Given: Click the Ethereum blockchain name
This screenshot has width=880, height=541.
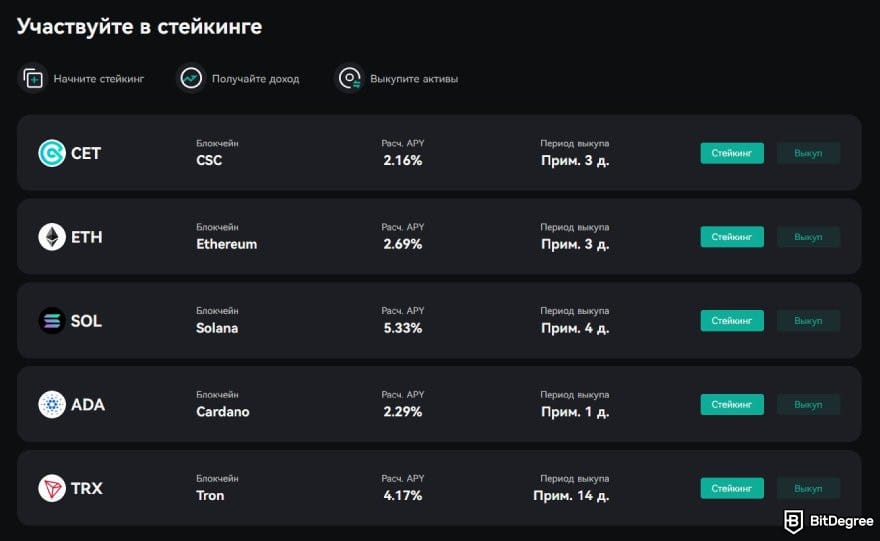Looking at the screenshot, I should 227,244.
